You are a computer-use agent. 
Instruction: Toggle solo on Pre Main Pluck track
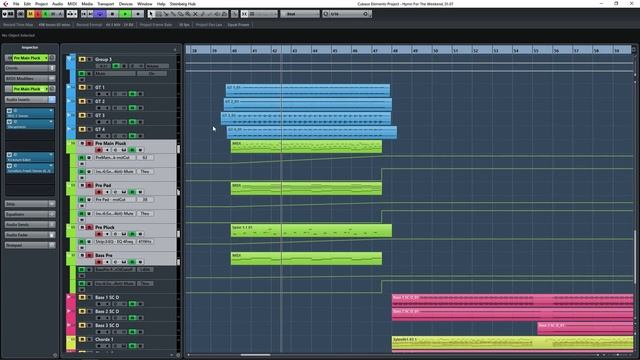tap(89, 143)
